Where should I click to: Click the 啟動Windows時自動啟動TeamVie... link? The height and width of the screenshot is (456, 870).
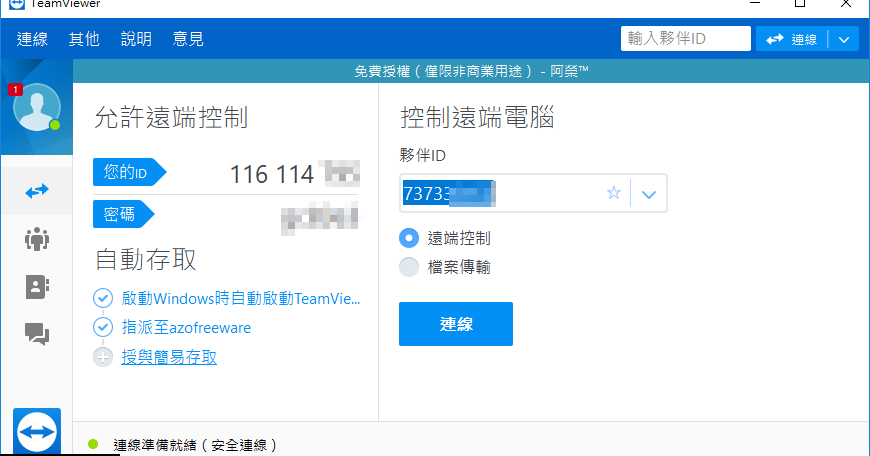pyautogui.click(x=241, y=298)
